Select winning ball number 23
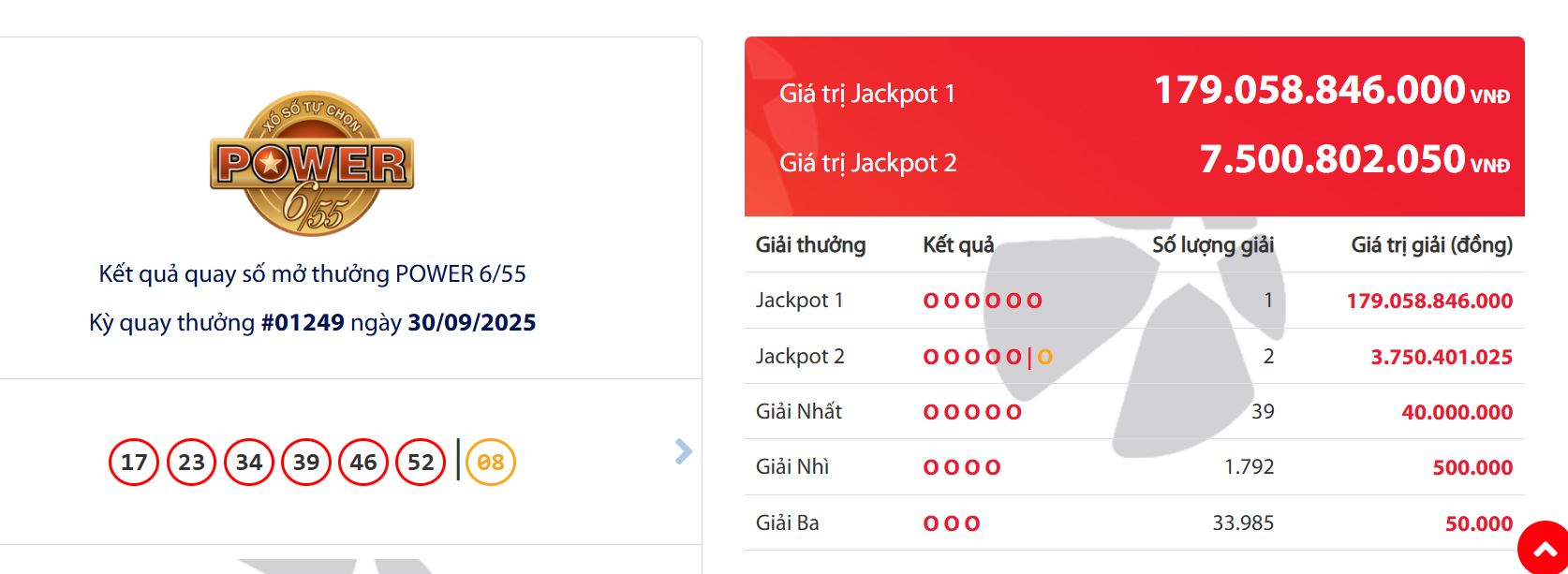1568x574 pixels. (x=191, y=463)
